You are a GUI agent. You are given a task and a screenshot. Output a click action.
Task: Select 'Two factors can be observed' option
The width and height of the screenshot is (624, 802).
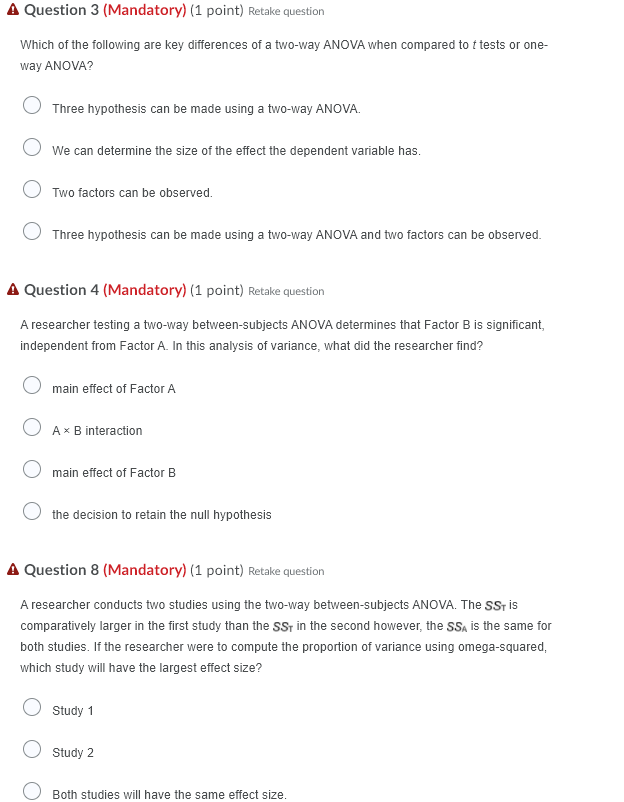point(31,188)
